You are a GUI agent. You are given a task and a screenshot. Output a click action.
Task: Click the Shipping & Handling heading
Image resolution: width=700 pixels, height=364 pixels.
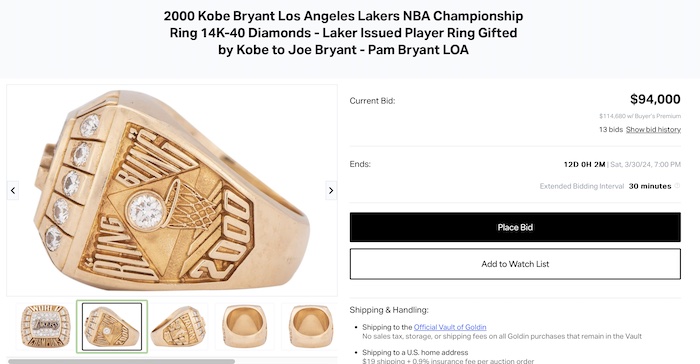(x=389, y=310)
